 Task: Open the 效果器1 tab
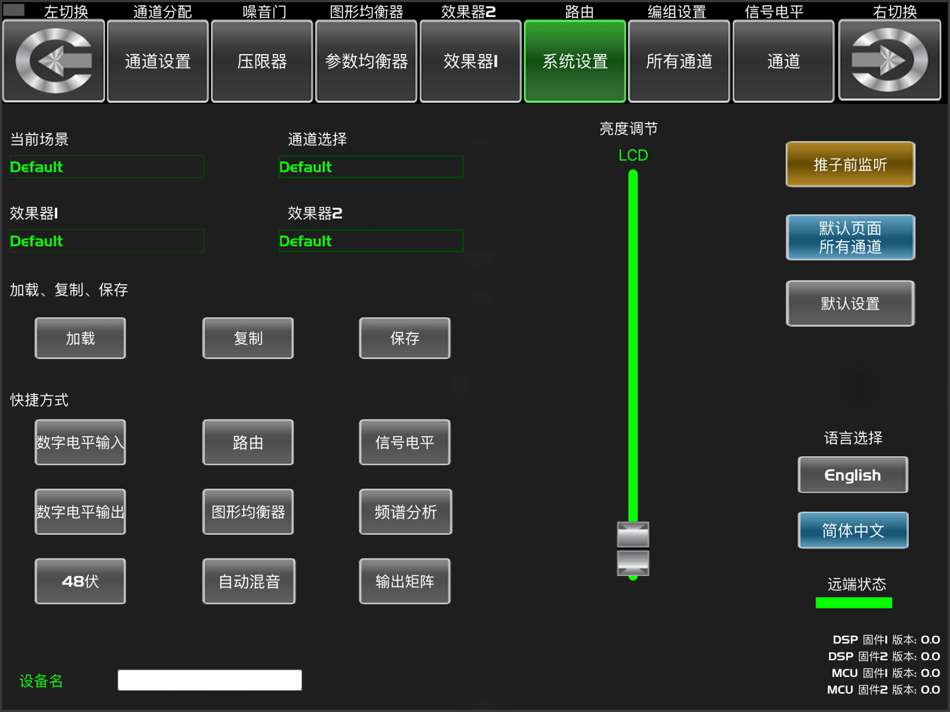(x=470, y=61)
